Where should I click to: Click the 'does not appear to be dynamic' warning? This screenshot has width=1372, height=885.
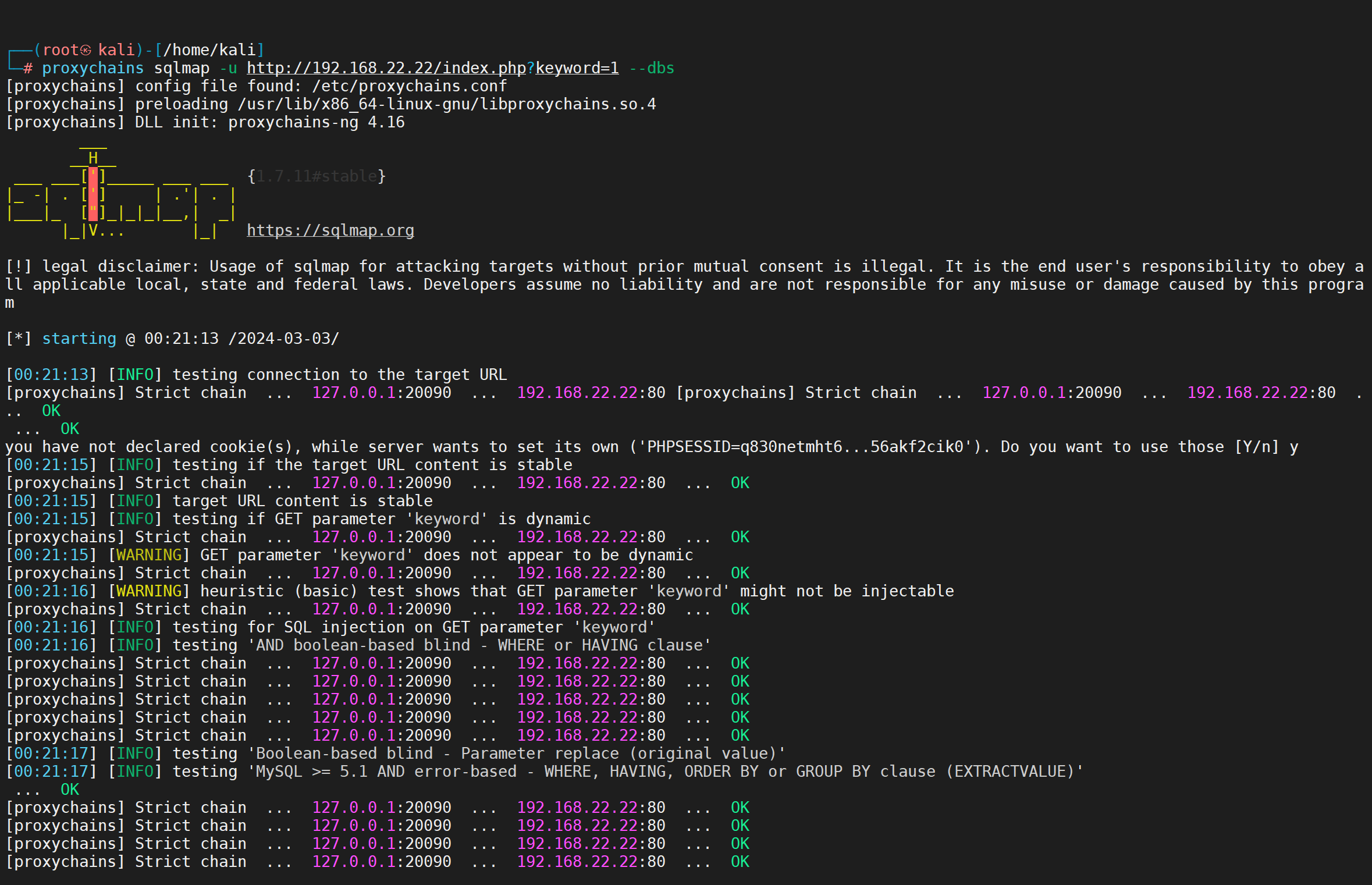[x=559, y=555]
